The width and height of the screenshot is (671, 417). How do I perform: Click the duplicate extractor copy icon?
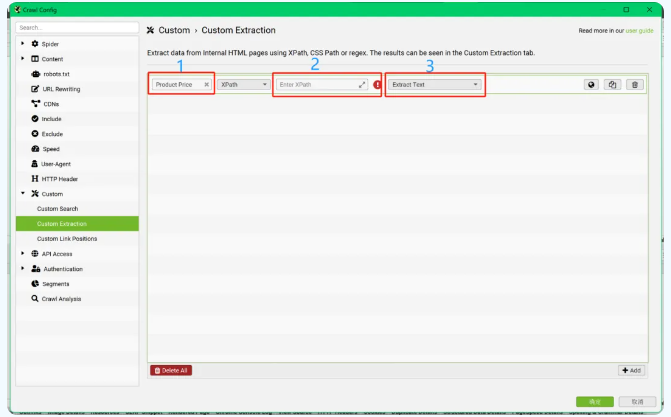click(x=612, y=85)
